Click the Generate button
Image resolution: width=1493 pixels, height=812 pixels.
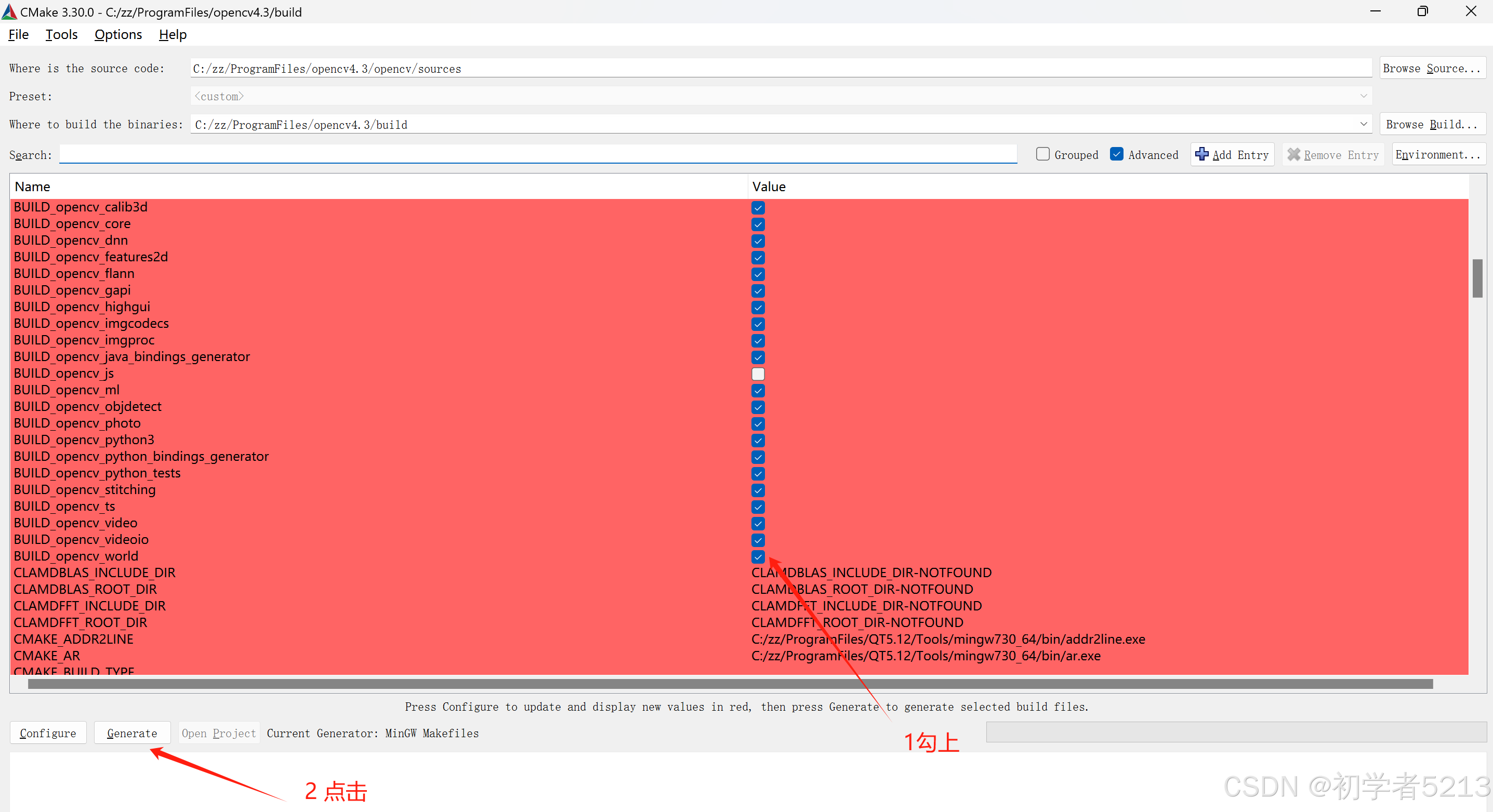(132, 733)
